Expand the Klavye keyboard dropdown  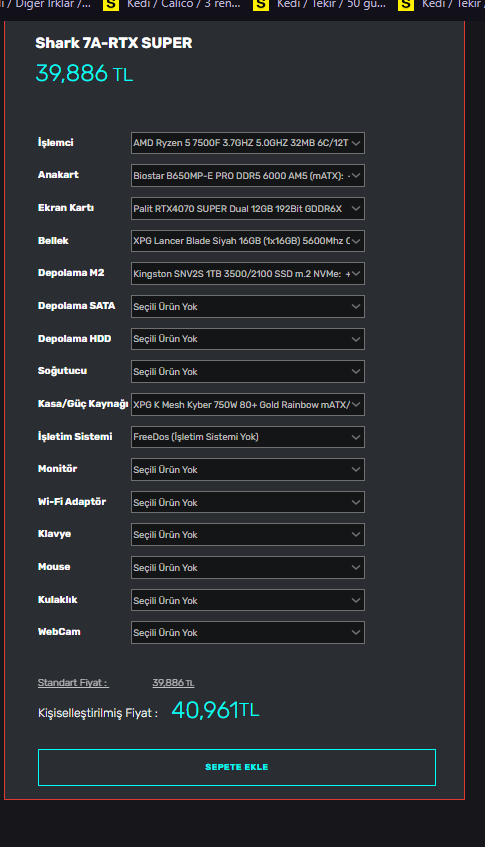(x=247, y=535)
